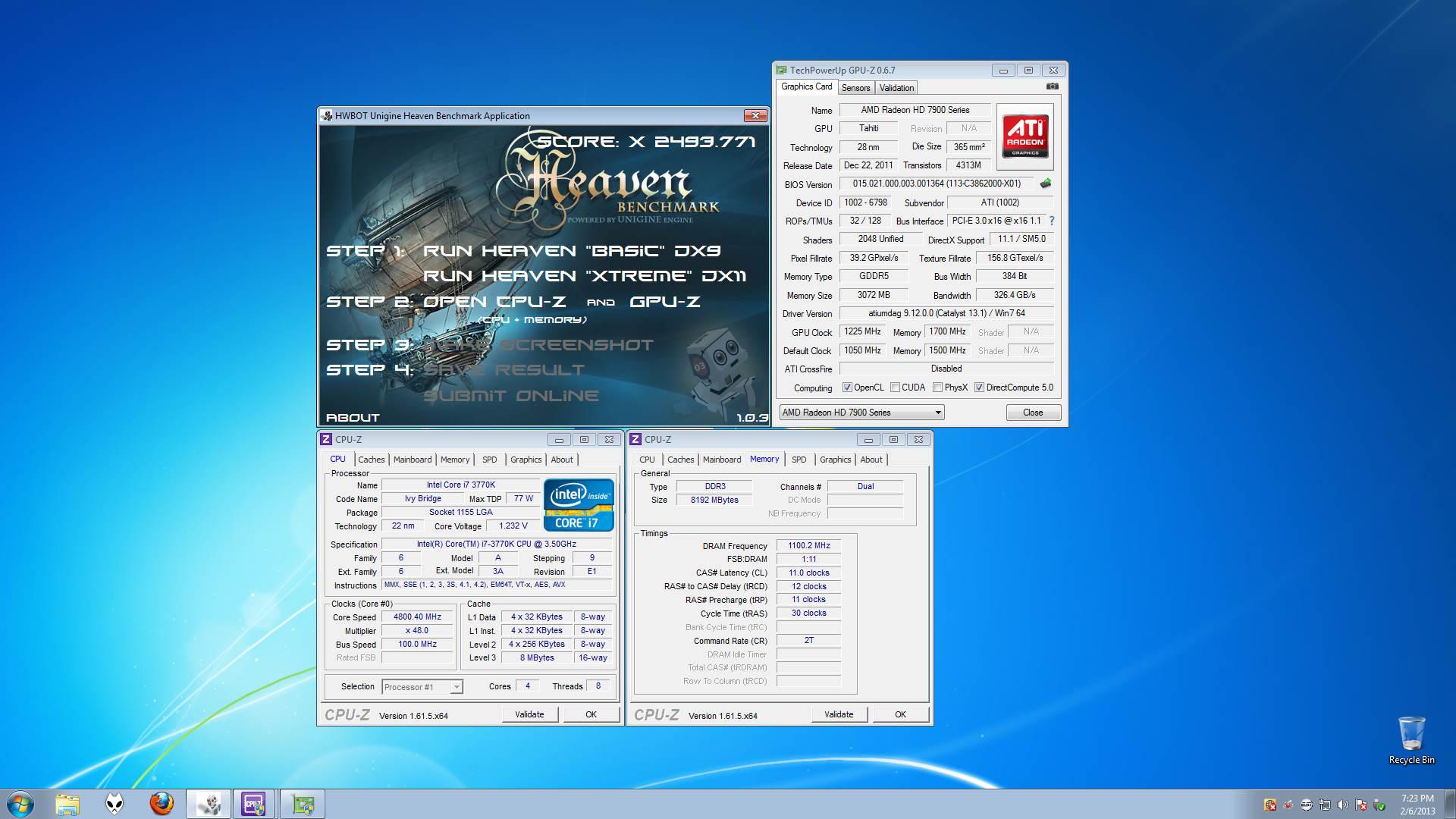Click OK in right CPU-Z memory window

[900, 714]
